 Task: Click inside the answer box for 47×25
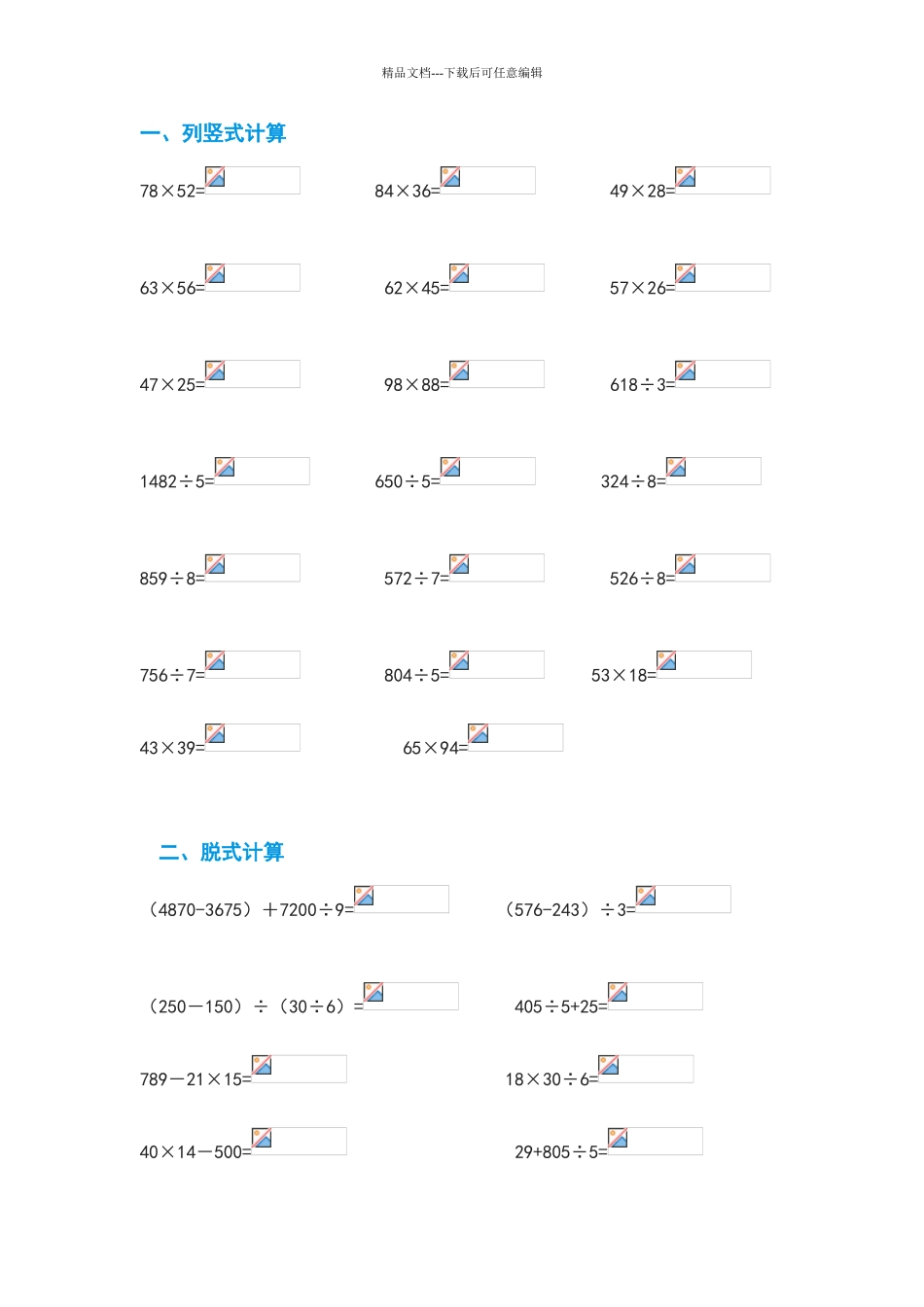[x=263, y=374]
